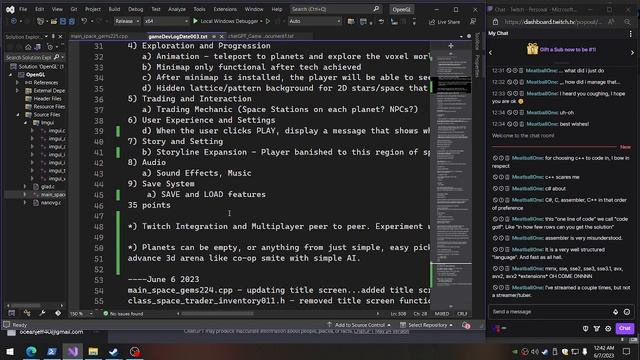
Task: Expand the External Dependencies node
Action: click(18, 91)
